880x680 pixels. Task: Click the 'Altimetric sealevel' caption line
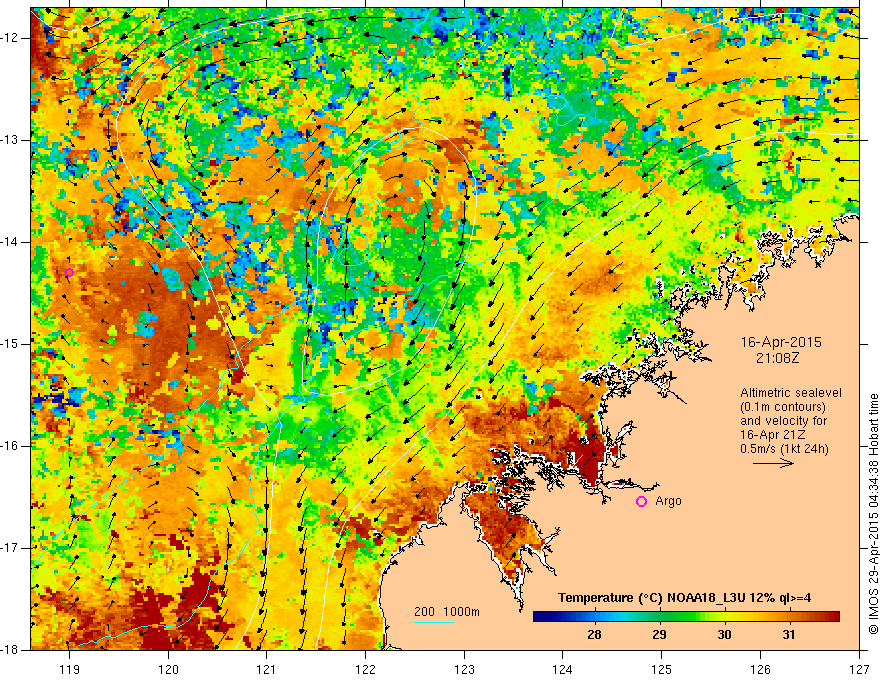pyautogui.click(x=791, y=393)
